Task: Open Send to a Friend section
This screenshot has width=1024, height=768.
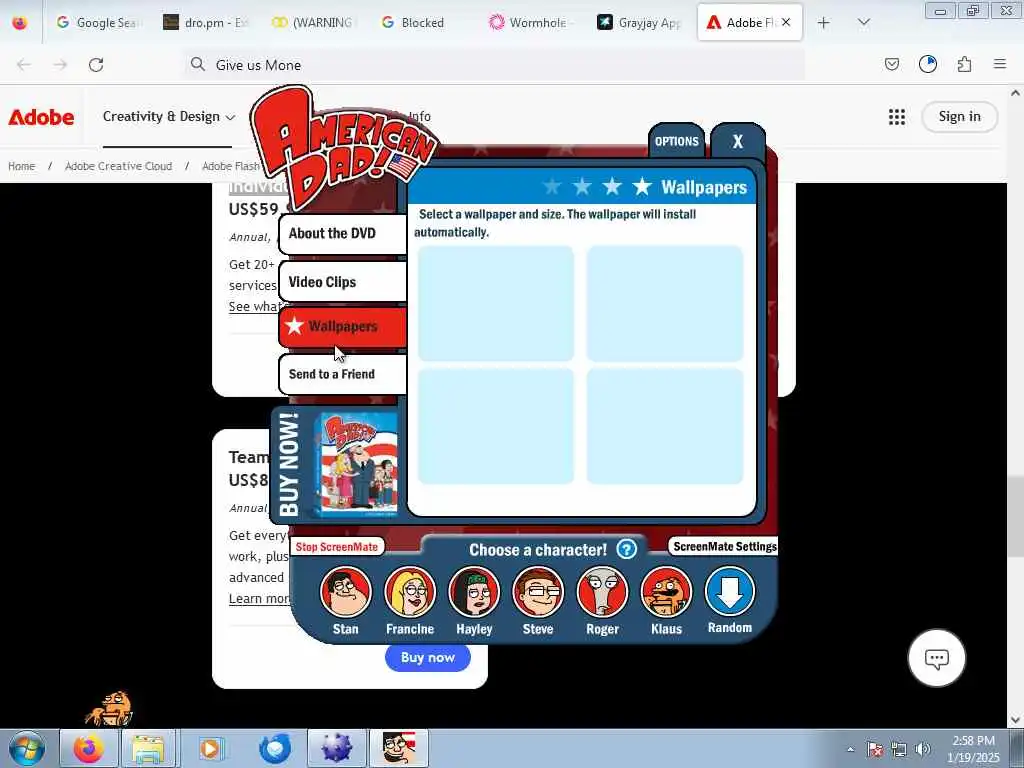Action: pyautogui.click(x=342, y=374)
